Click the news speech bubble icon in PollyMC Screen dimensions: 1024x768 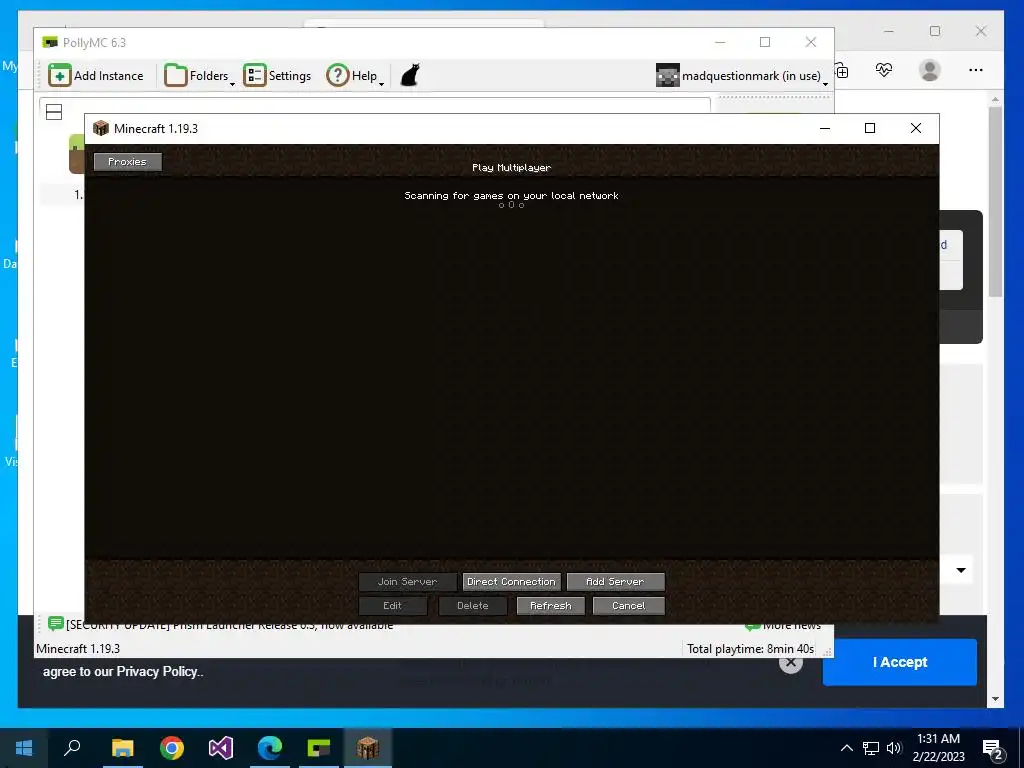point(56,624)
